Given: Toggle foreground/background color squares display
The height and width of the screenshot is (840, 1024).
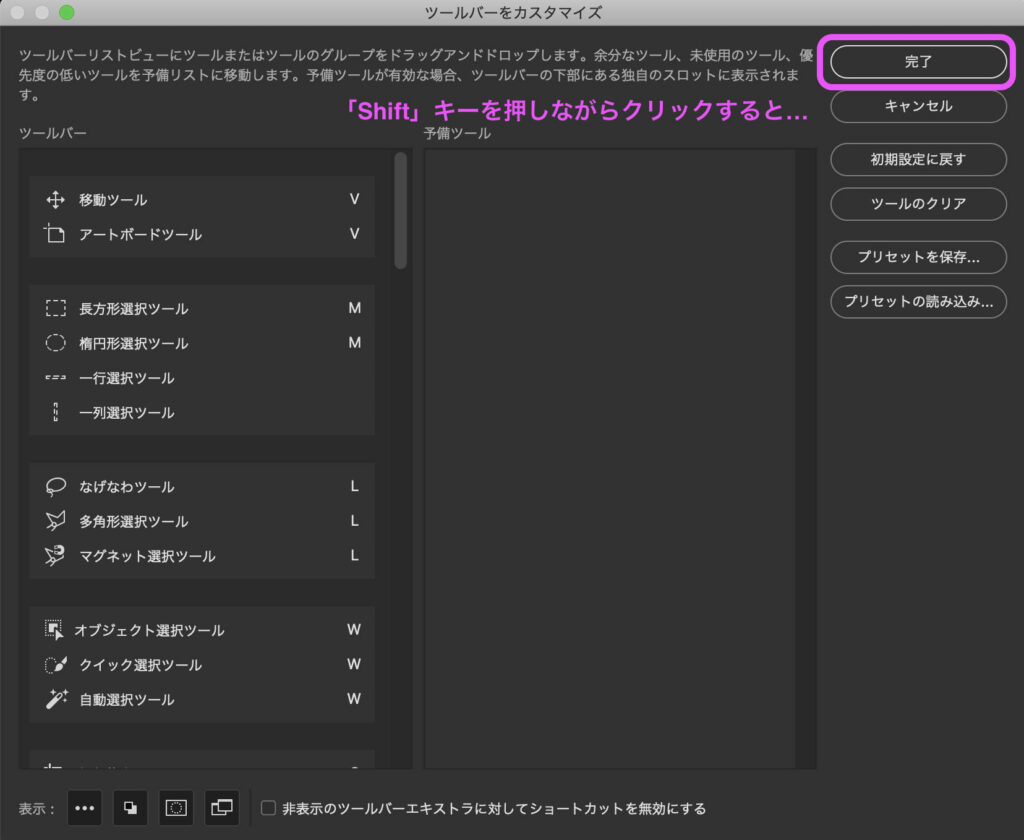Looking at the screenshot, I should (x=130, y=808).
